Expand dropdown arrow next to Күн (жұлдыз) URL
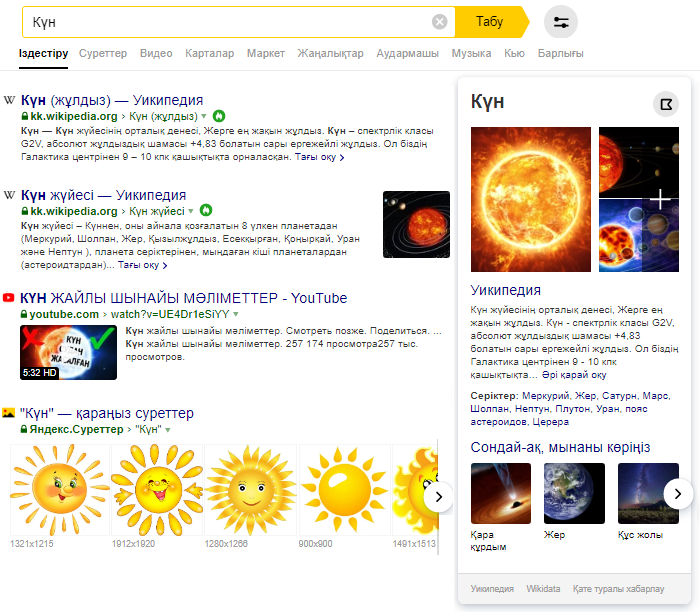The image size is (700, 612). [204, 116]
